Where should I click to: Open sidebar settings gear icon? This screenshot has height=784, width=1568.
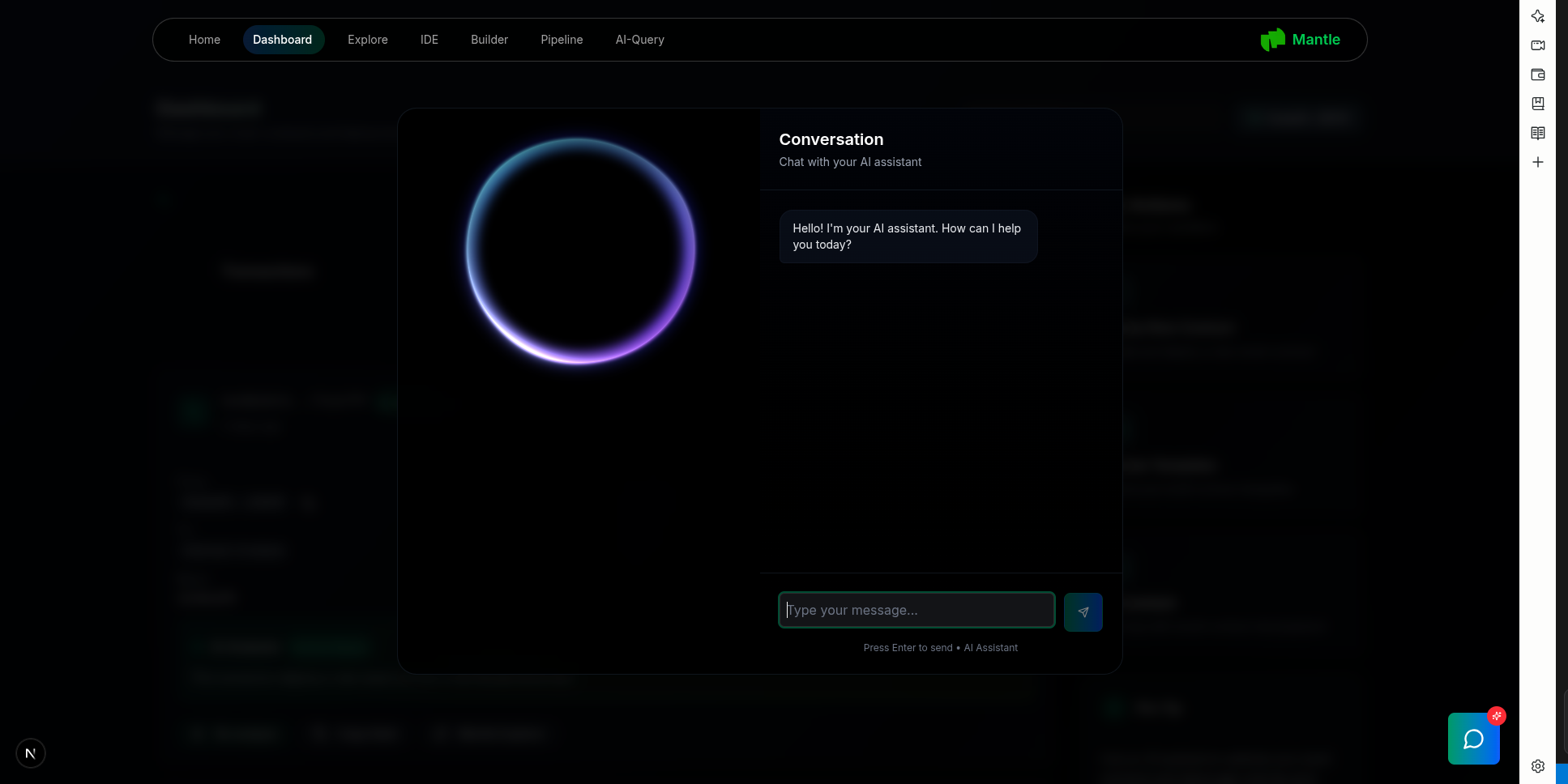click(1537, 766)
